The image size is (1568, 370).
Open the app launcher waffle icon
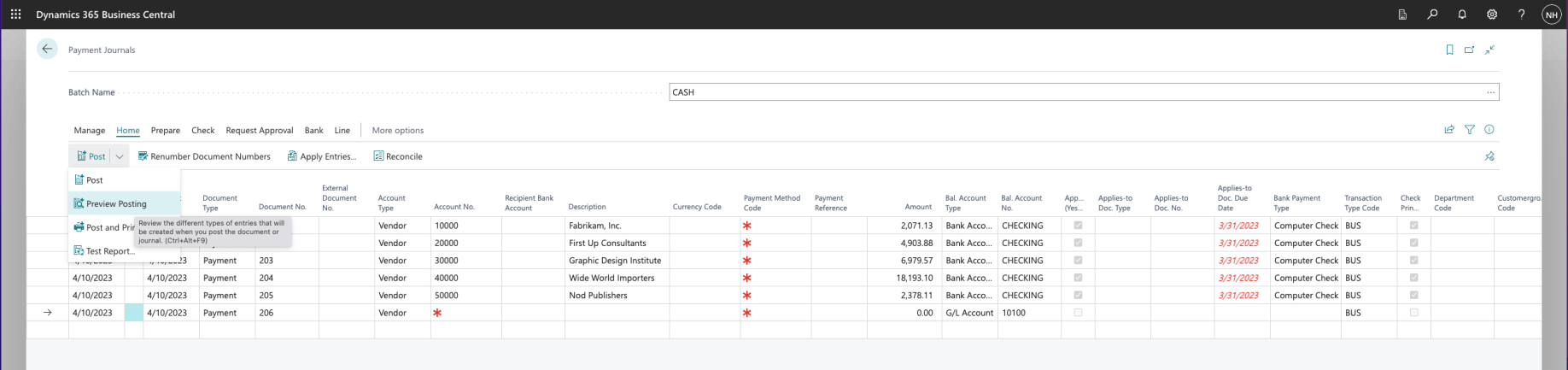pos(15,15)
